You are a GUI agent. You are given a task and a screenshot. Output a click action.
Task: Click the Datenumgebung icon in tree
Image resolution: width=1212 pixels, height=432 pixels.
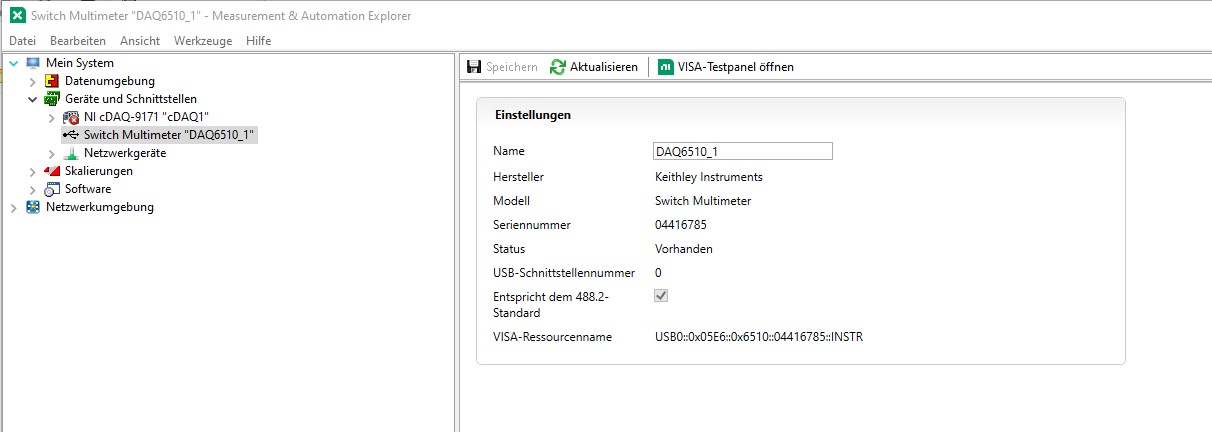pos(52,81)
